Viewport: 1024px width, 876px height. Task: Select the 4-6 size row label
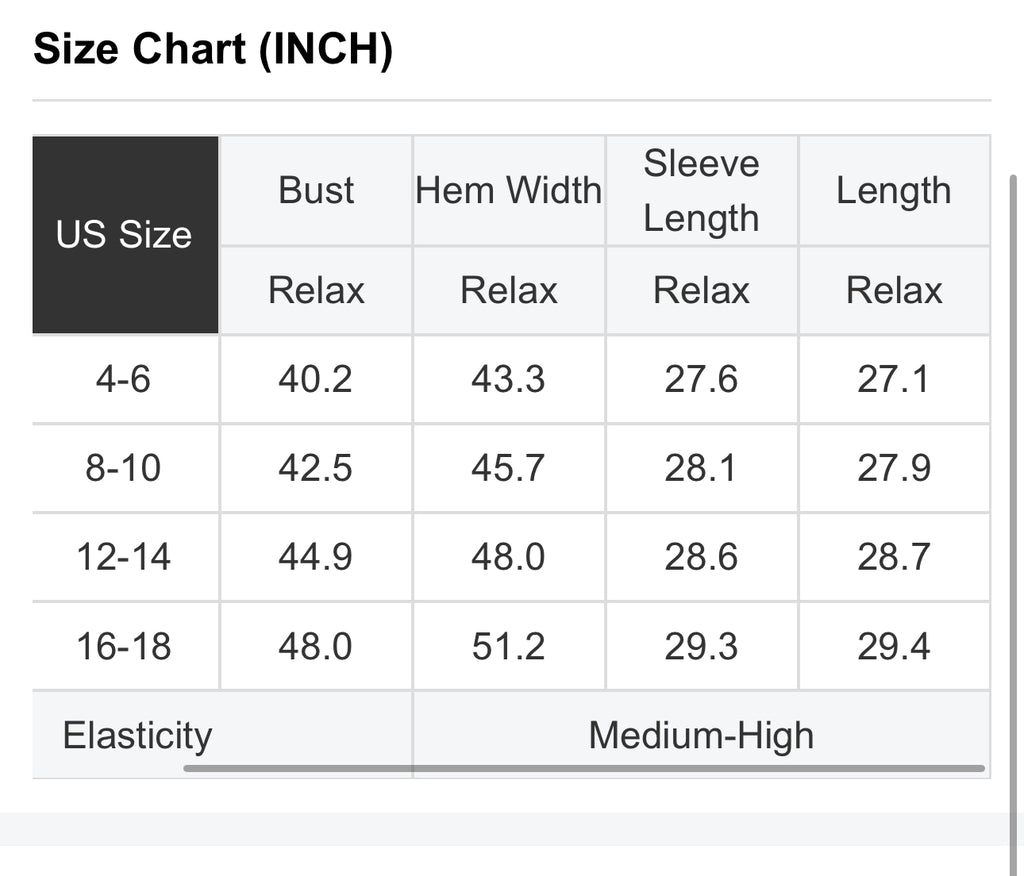123,379
